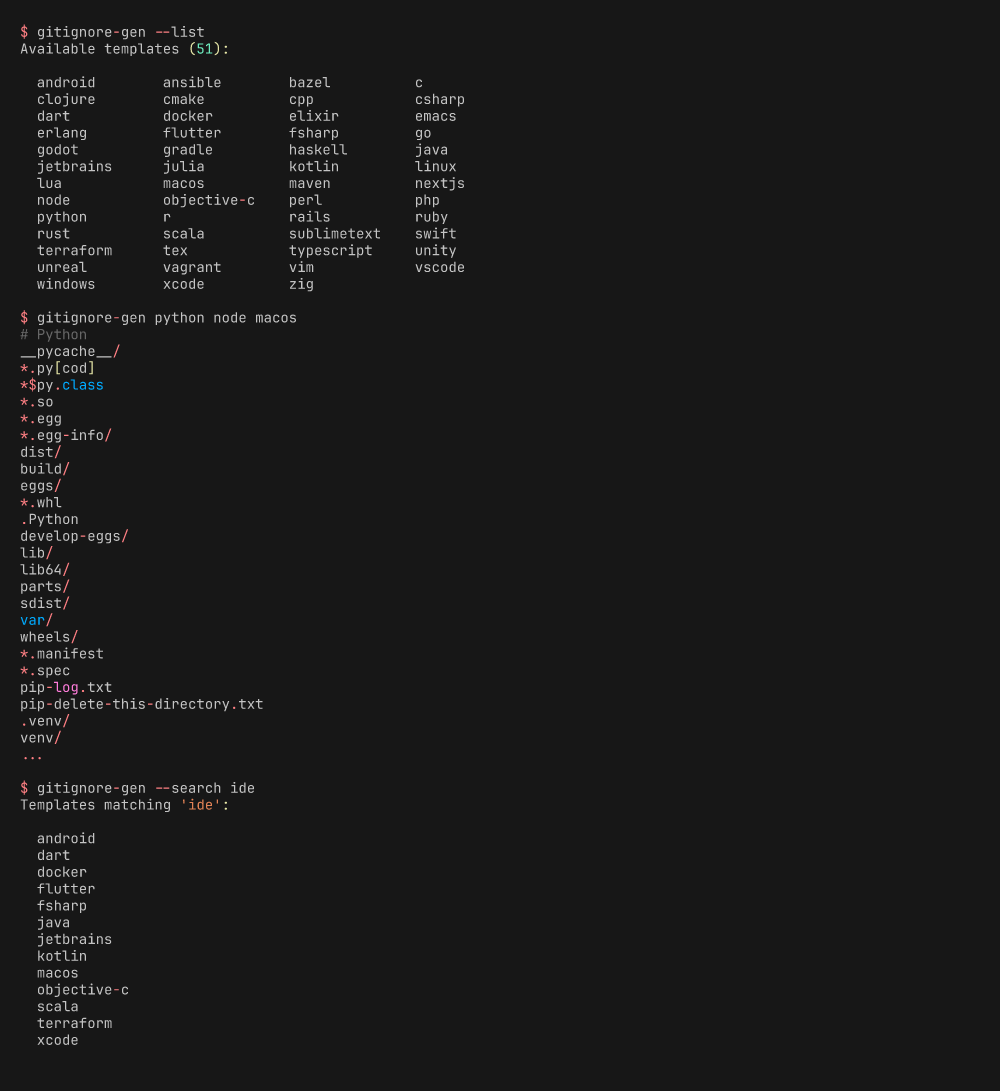Select the docker template entry
Viewport: 1000px width, 1091px height.
click(x=187, y=116)
